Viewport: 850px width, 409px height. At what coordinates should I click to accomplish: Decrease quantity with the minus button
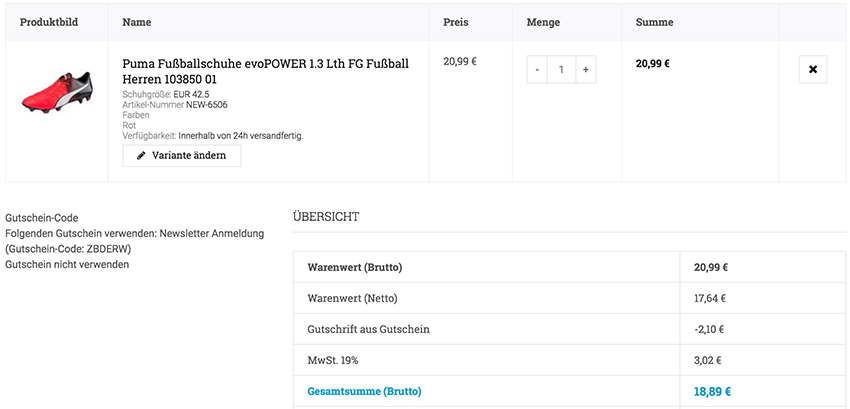point(537,69)
